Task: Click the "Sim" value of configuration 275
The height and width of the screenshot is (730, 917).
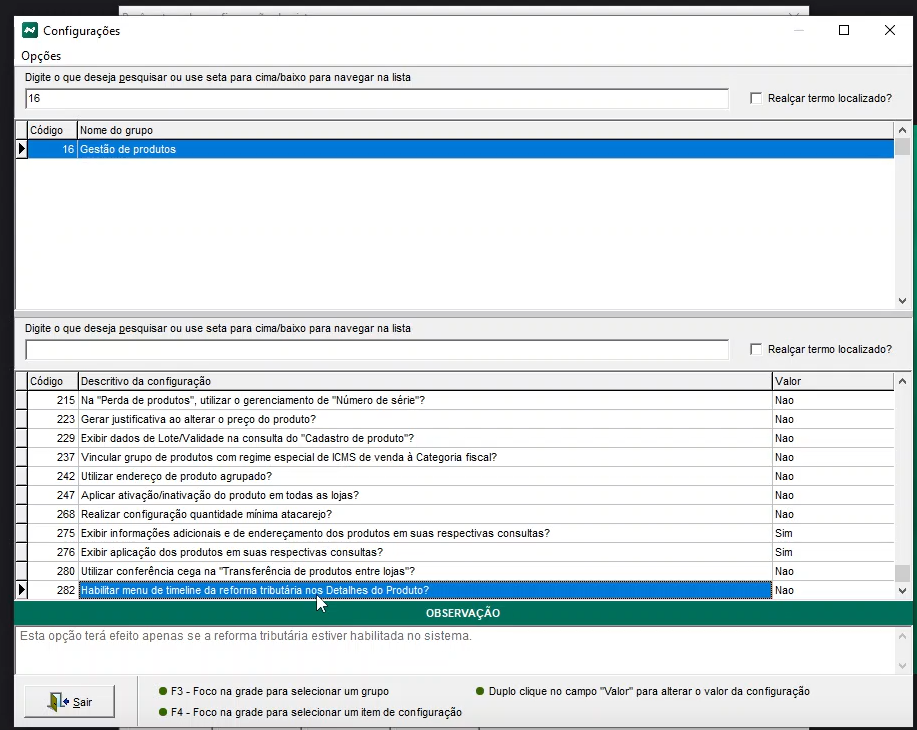Action: point(830,534)
